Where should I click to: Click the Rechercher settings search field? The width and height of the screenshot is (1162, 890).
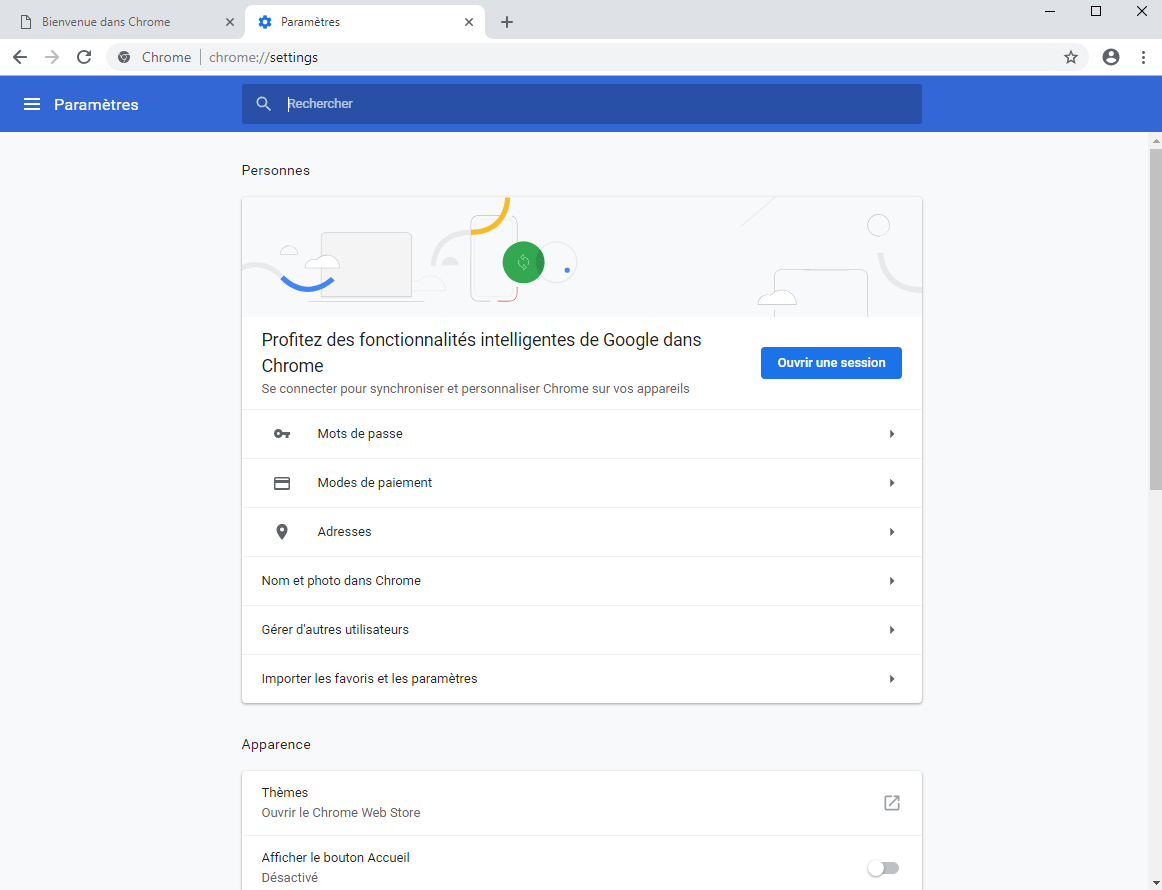coord(600,104)
